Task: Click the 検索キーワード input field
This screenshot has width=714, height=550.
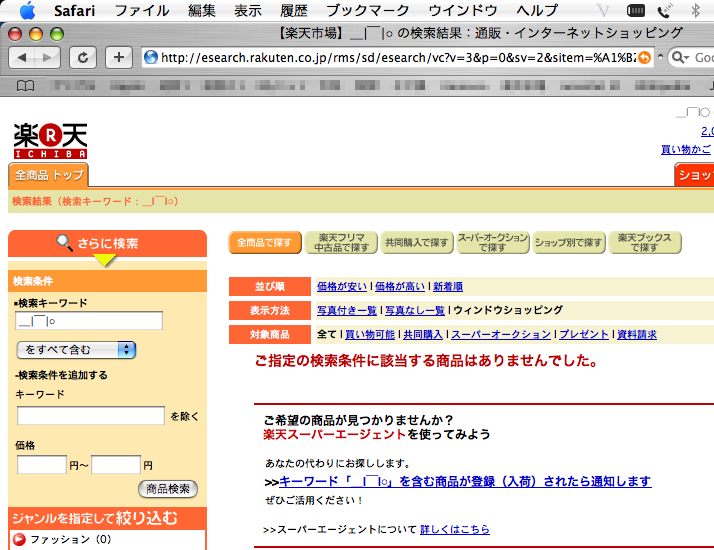Action: tap(89, 321)
